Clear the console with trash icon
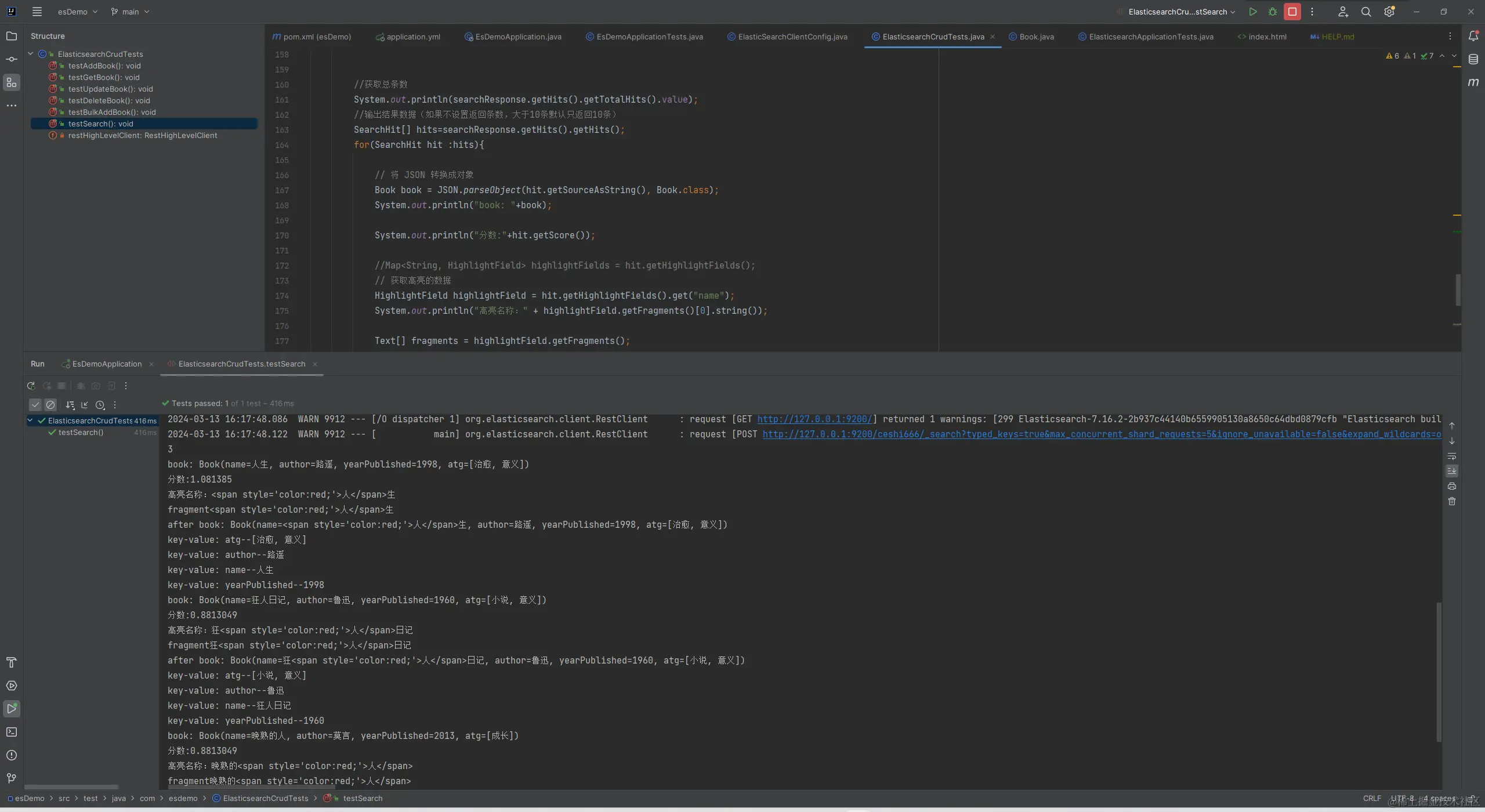The height and width of the screenshot is (812, 1485). (1452, 501)
